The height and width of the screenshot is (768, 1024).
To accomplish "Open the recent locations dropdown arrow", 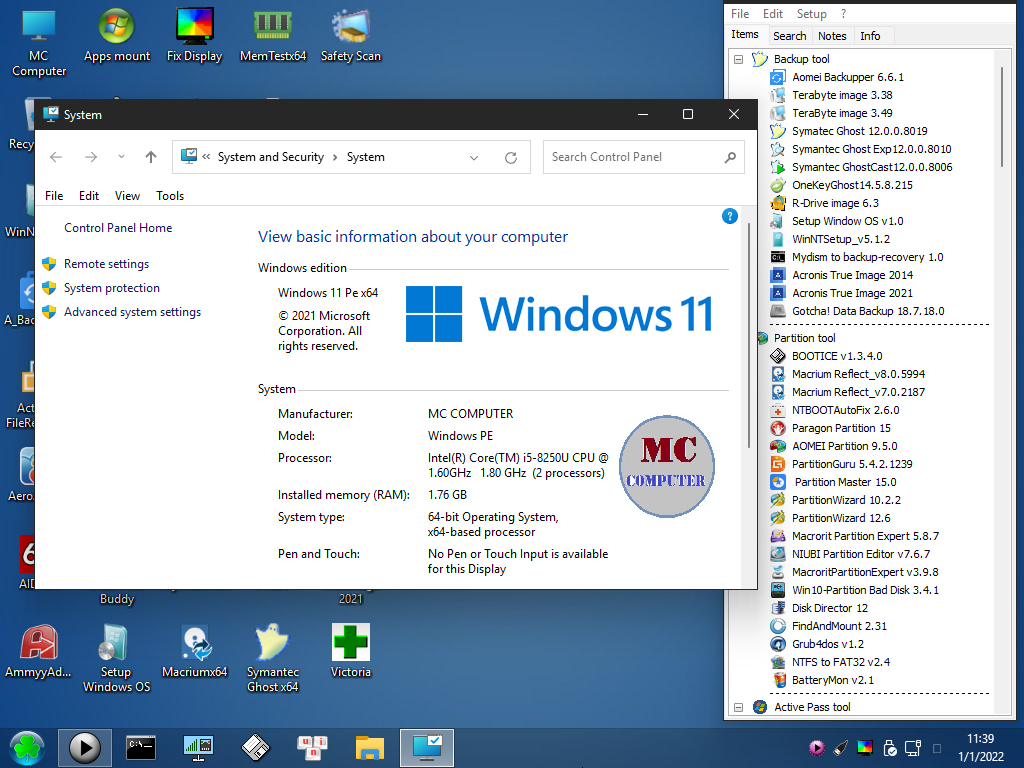I will (121, 157).
